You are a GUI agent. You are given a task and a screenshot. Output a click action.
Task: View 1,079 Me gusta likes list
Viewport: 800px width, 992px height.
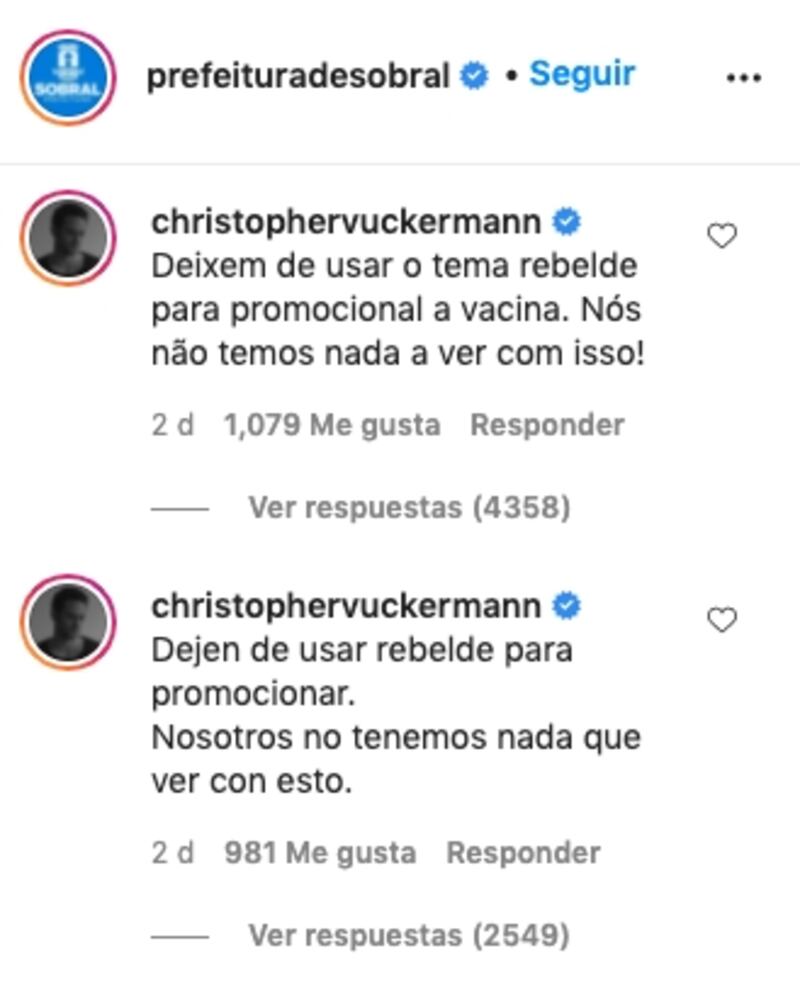coord(332,425)
